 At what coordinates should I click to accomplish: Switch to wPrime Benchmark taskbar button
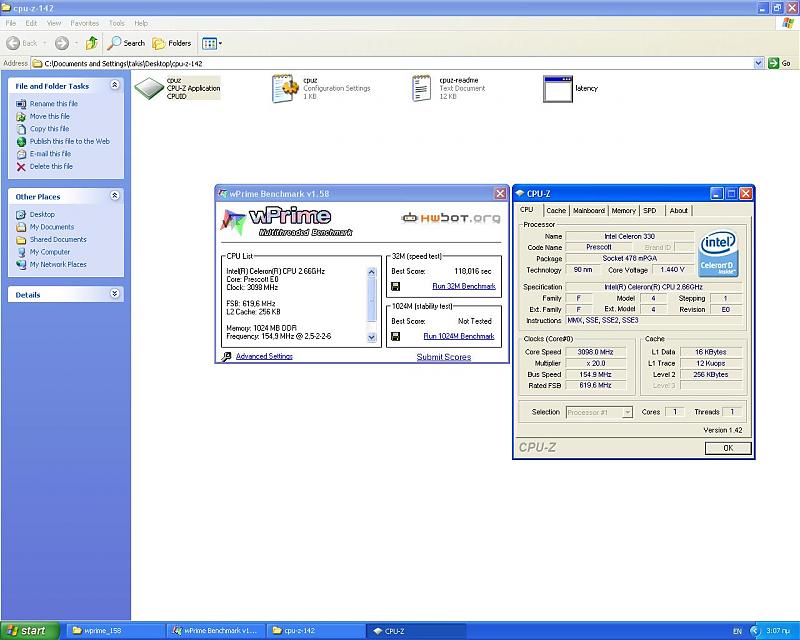[215, 631]
